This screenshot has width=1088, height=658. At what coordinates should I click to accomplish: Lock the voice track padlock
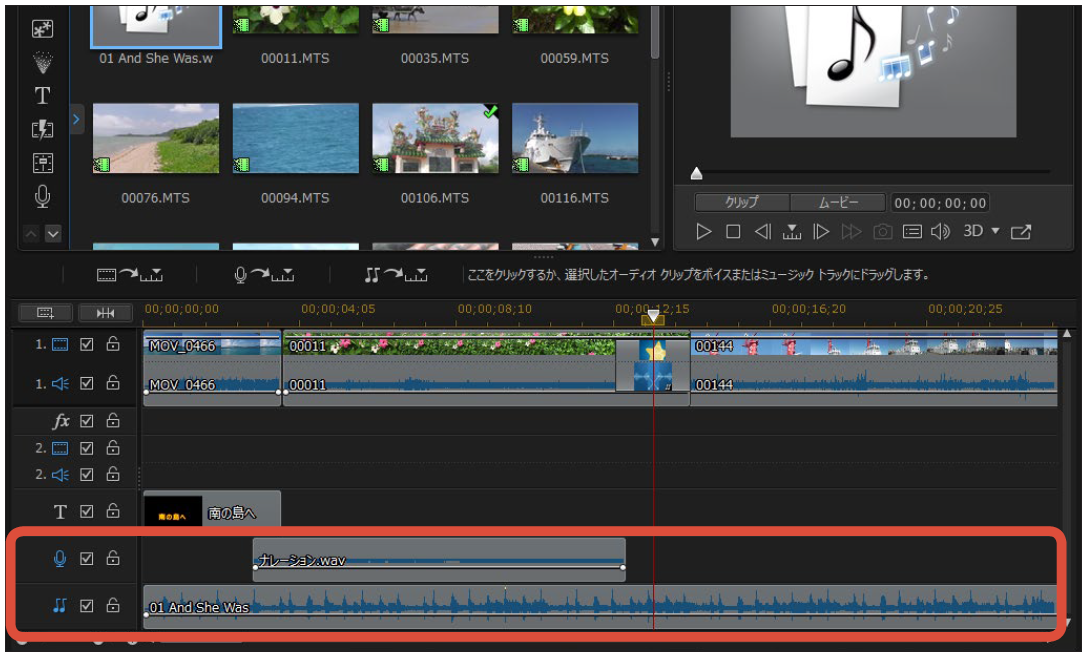click(x=113, y=559)
